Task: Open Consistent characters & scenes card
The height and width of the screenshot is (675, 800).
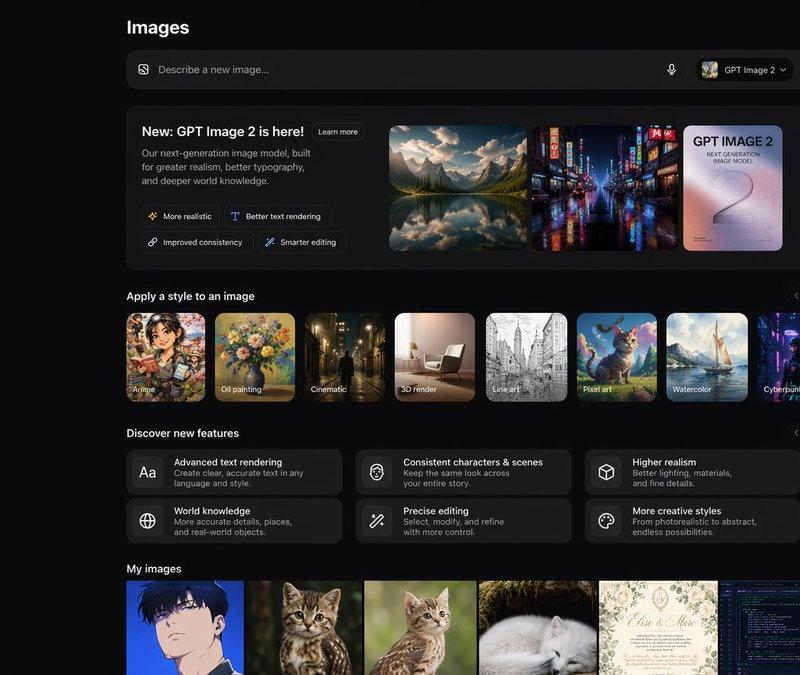Action: [x=463, y=472]
